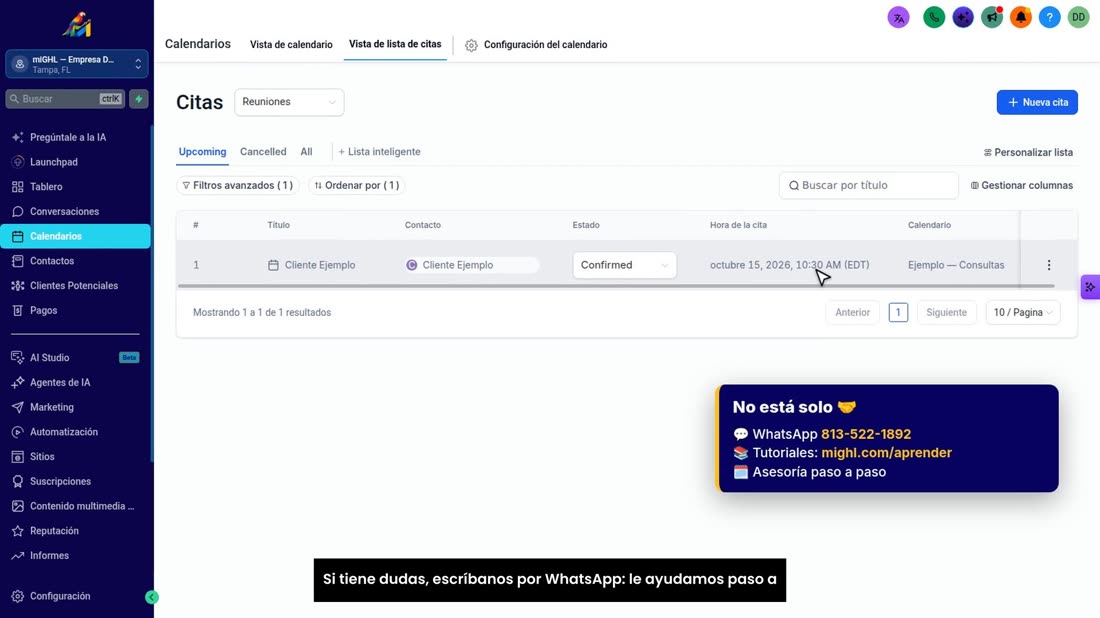Image resolution: width=1100 pixels, height=618 pixels.
Task: Expand the miGHL account switcher
Action: (x=77, y=64)
